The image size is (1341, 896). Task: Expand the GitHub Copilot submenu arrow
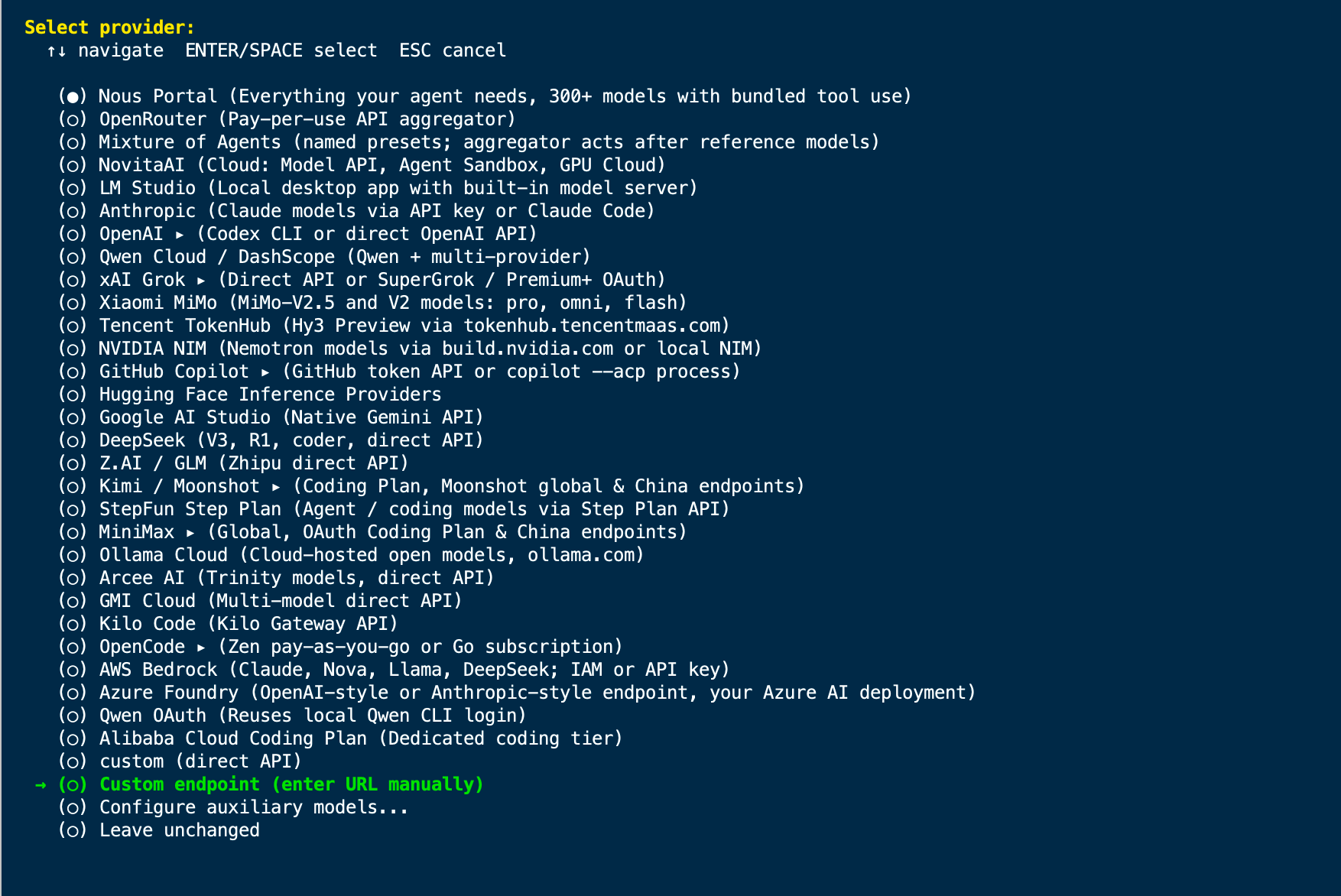click(265, 372)
